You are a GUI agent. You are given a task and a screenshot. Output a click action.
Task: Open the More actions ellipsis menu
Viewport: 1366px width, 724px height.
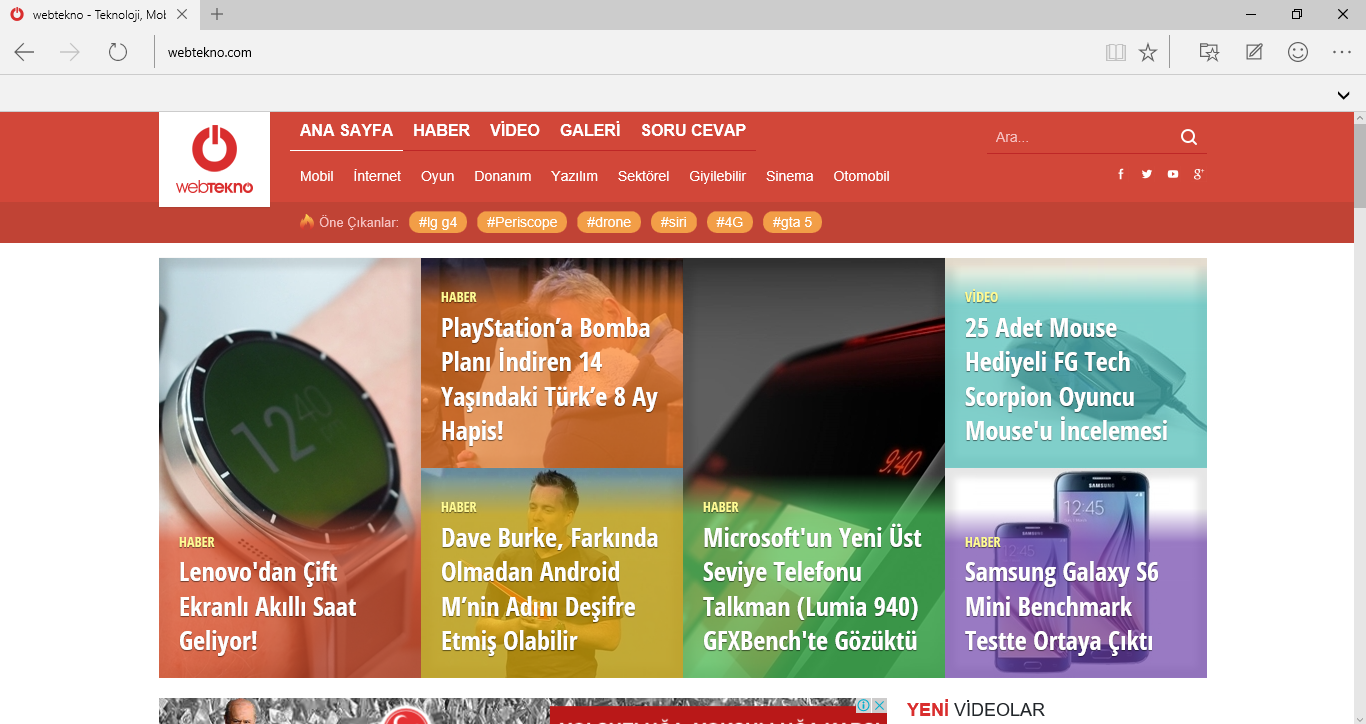click(1342, 52)
